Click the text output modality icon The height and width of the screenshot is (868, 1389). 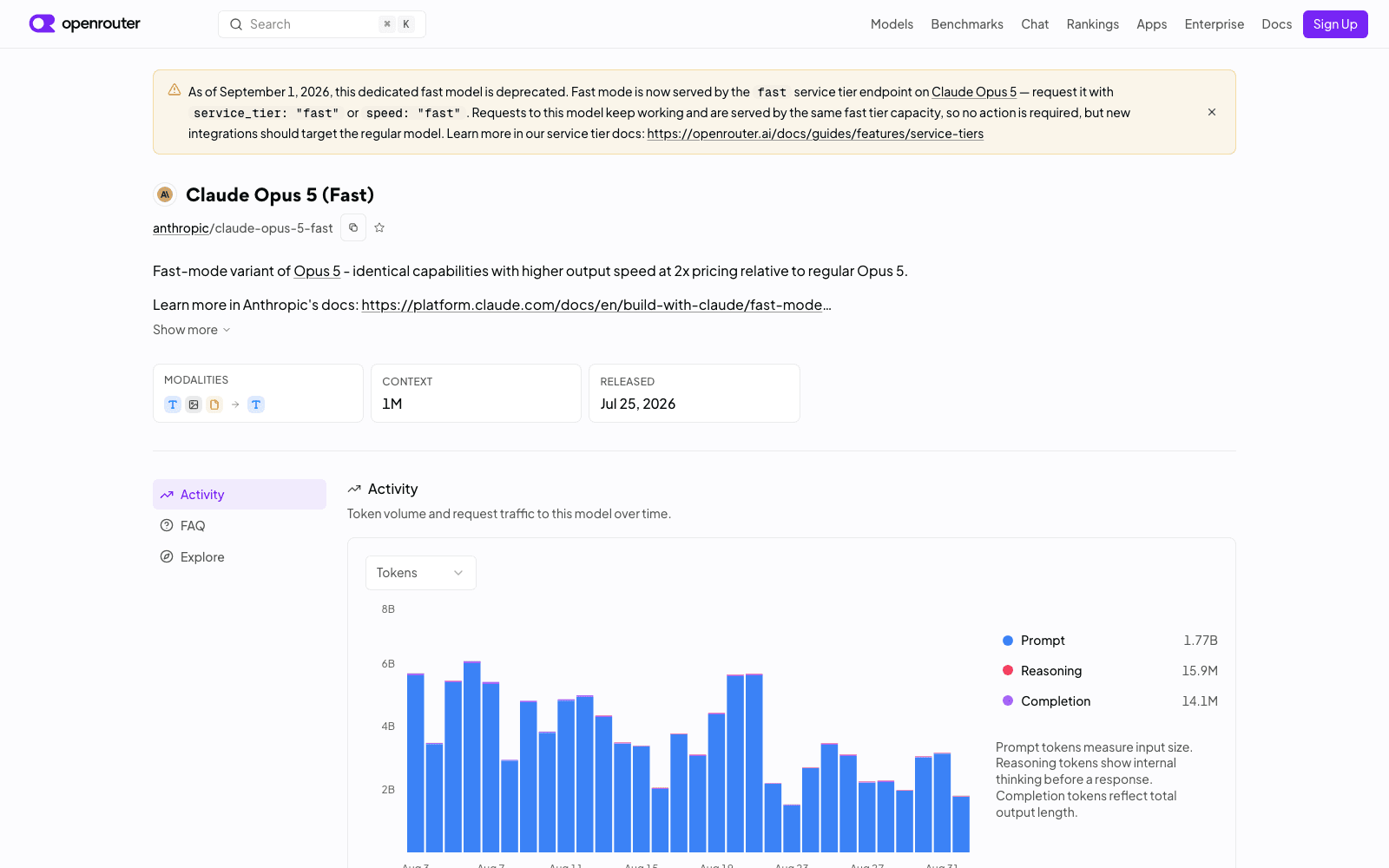pos(256,404)
